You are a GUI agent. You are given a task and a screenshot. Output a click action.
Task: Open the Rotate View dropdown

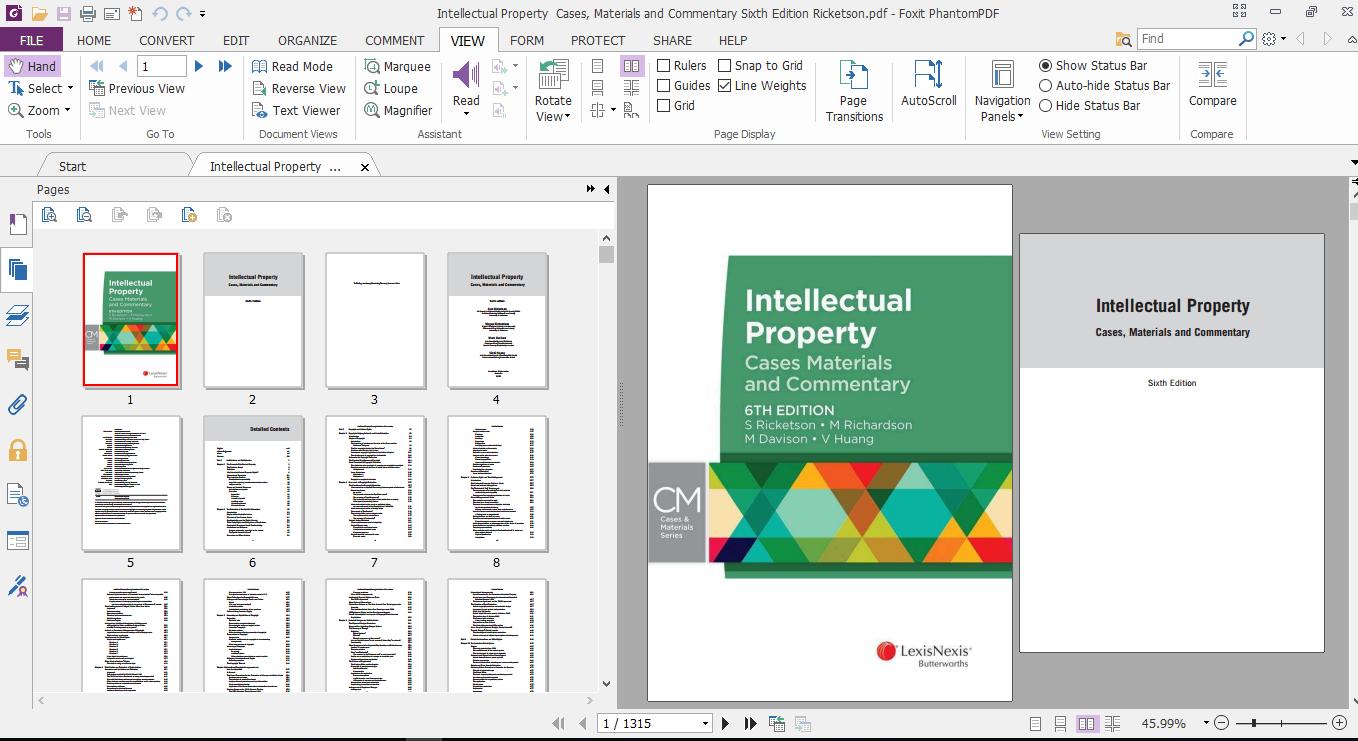click(x=552, y=109)
